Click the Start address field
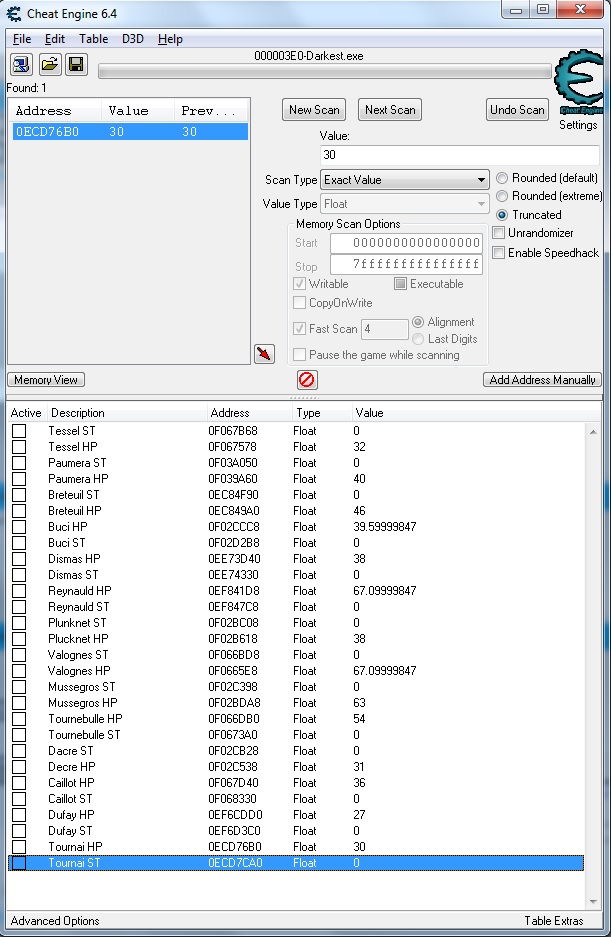 (x=406, y=243)
